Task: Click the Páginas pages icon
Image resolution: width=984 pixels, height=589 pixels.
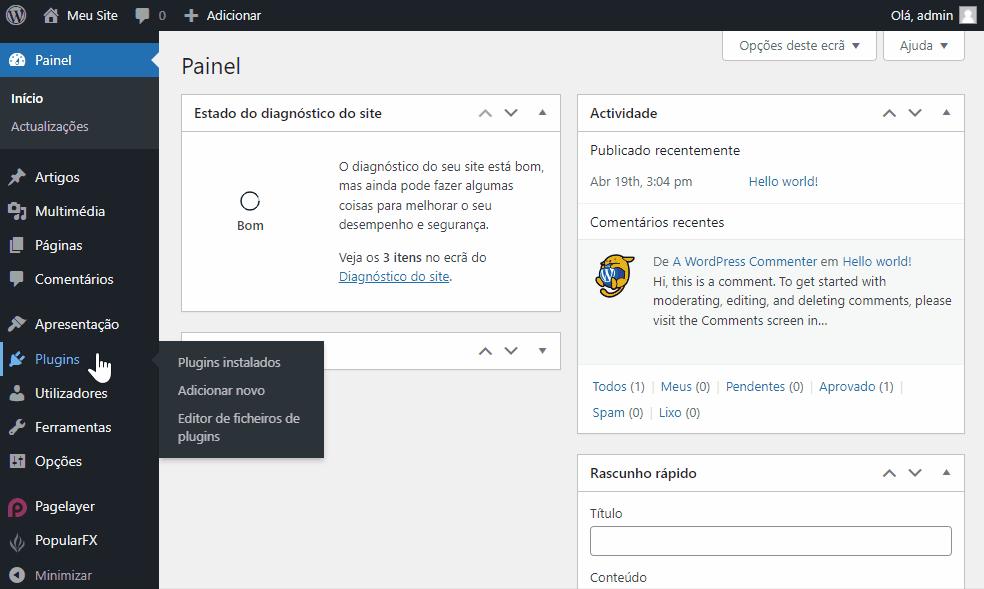Action: click(x=17, y=245)
